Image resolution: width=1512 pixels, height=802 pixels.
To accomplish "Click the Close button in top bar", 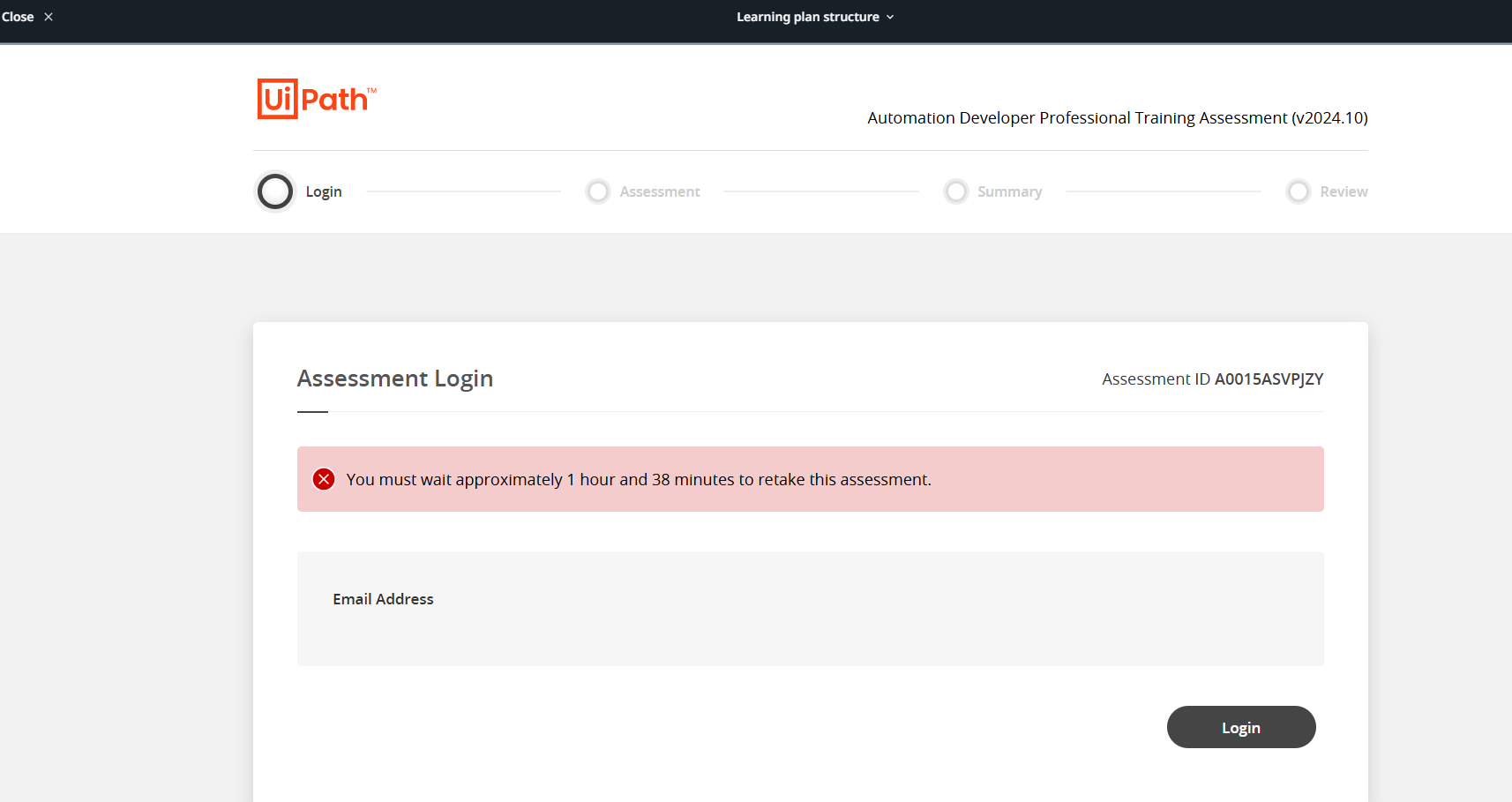I will coord(27,17).
